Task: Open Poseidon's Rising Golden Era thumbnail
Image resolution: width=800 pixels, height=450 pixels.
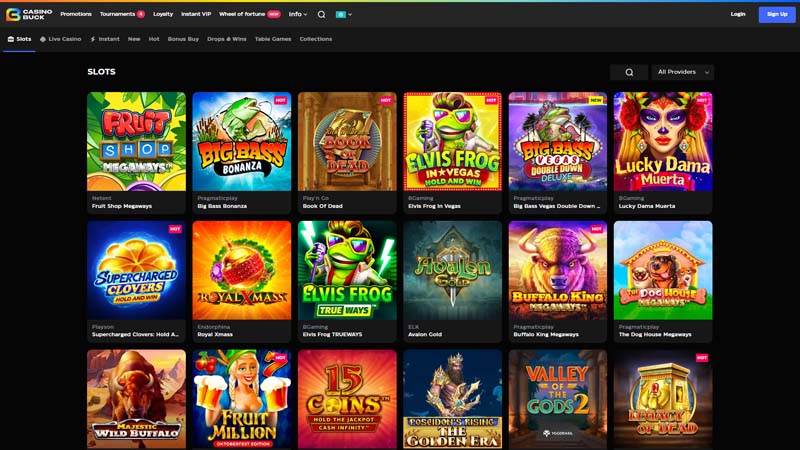Action: (453, 399)
